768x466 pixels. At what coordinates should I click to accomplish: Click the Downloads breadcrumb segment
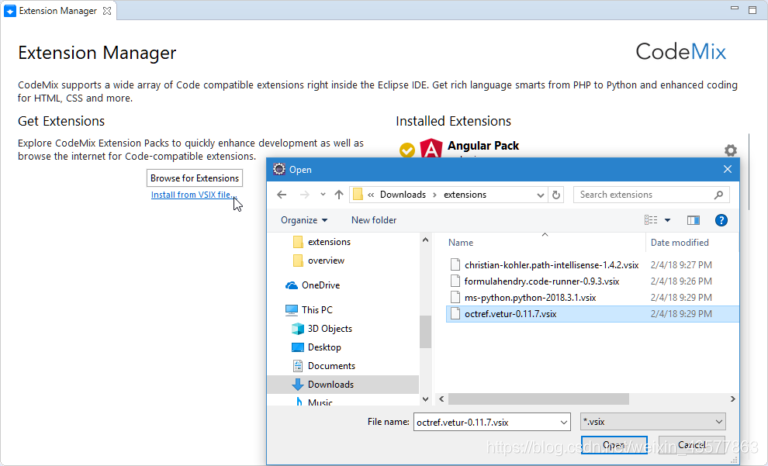pyautogui.click(x=403, y=195)
